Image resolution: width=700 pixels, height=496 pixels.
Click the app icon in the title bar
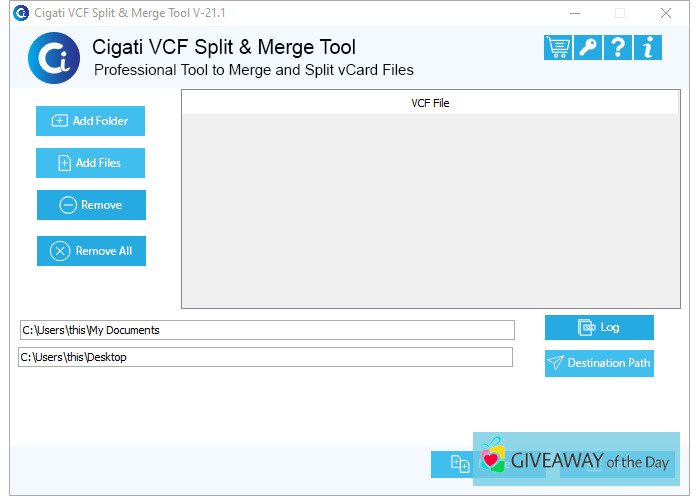pos(20,13)
